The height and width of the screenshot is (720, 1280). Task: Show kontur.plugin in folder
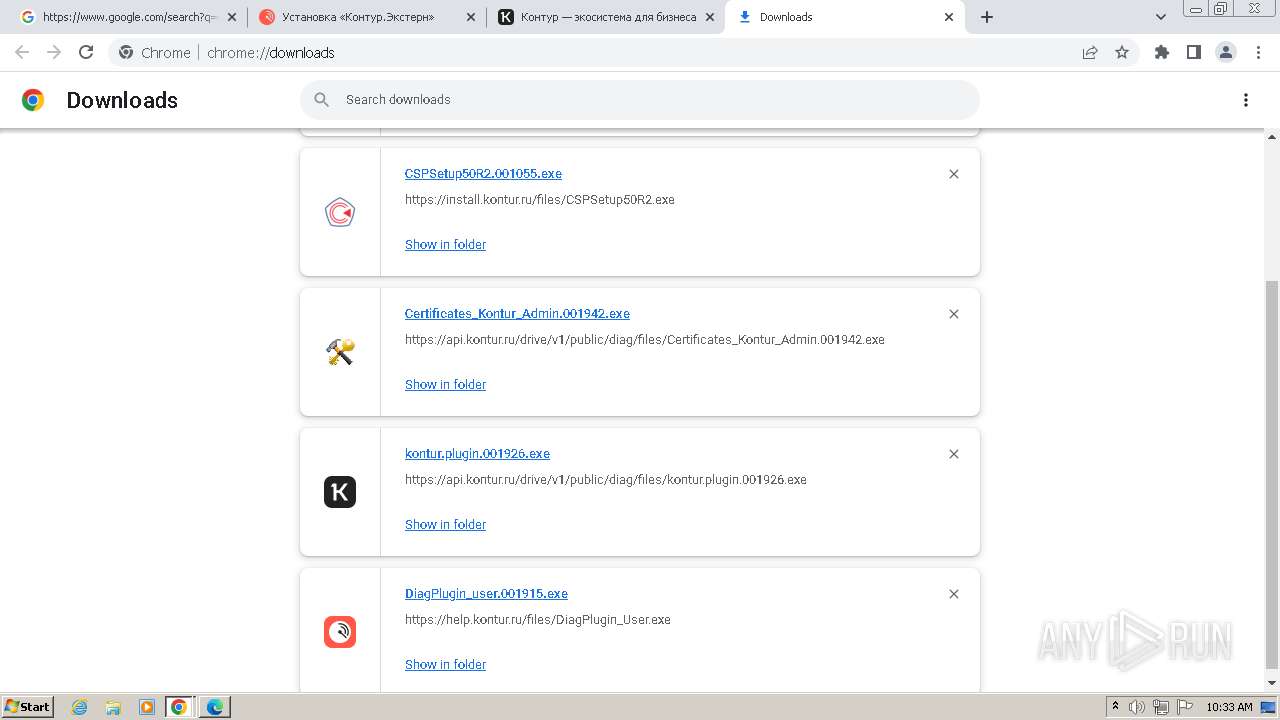445,525
